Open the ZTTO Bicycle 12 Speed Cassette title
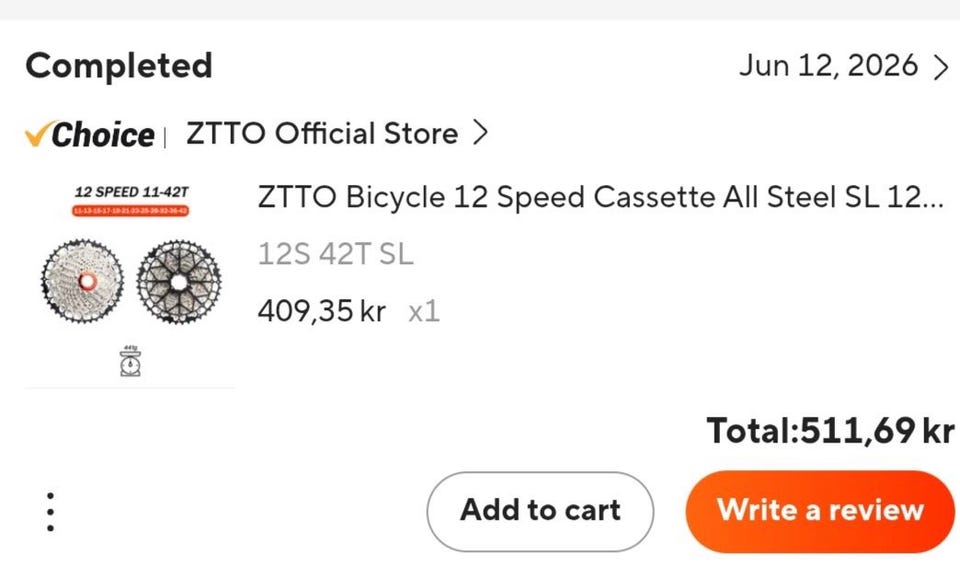 tap(601, 197)
